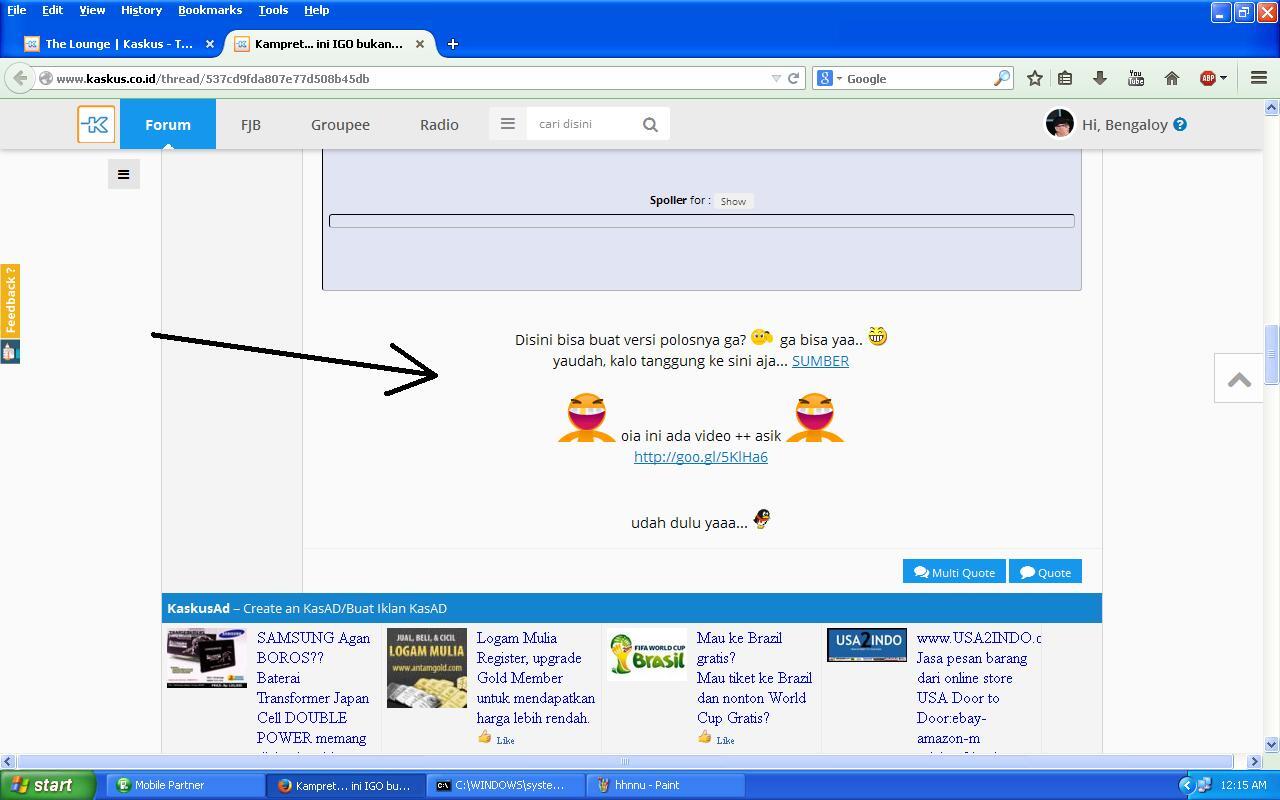Go to FJB section

coord(251,124)
